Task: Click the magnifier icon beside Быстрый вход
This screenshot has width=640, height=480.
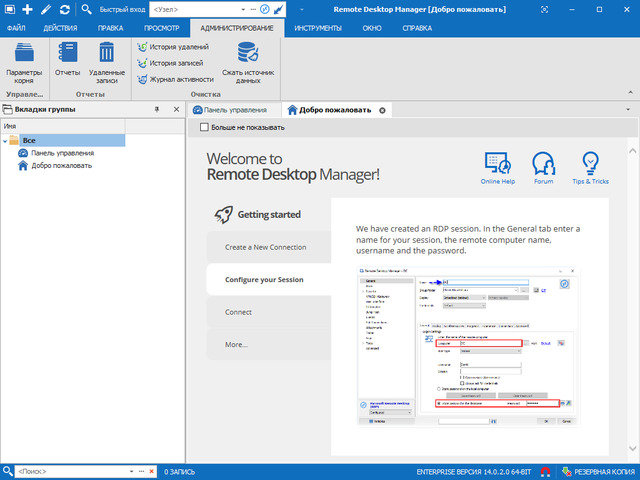Action: click(x=86, y=9)
